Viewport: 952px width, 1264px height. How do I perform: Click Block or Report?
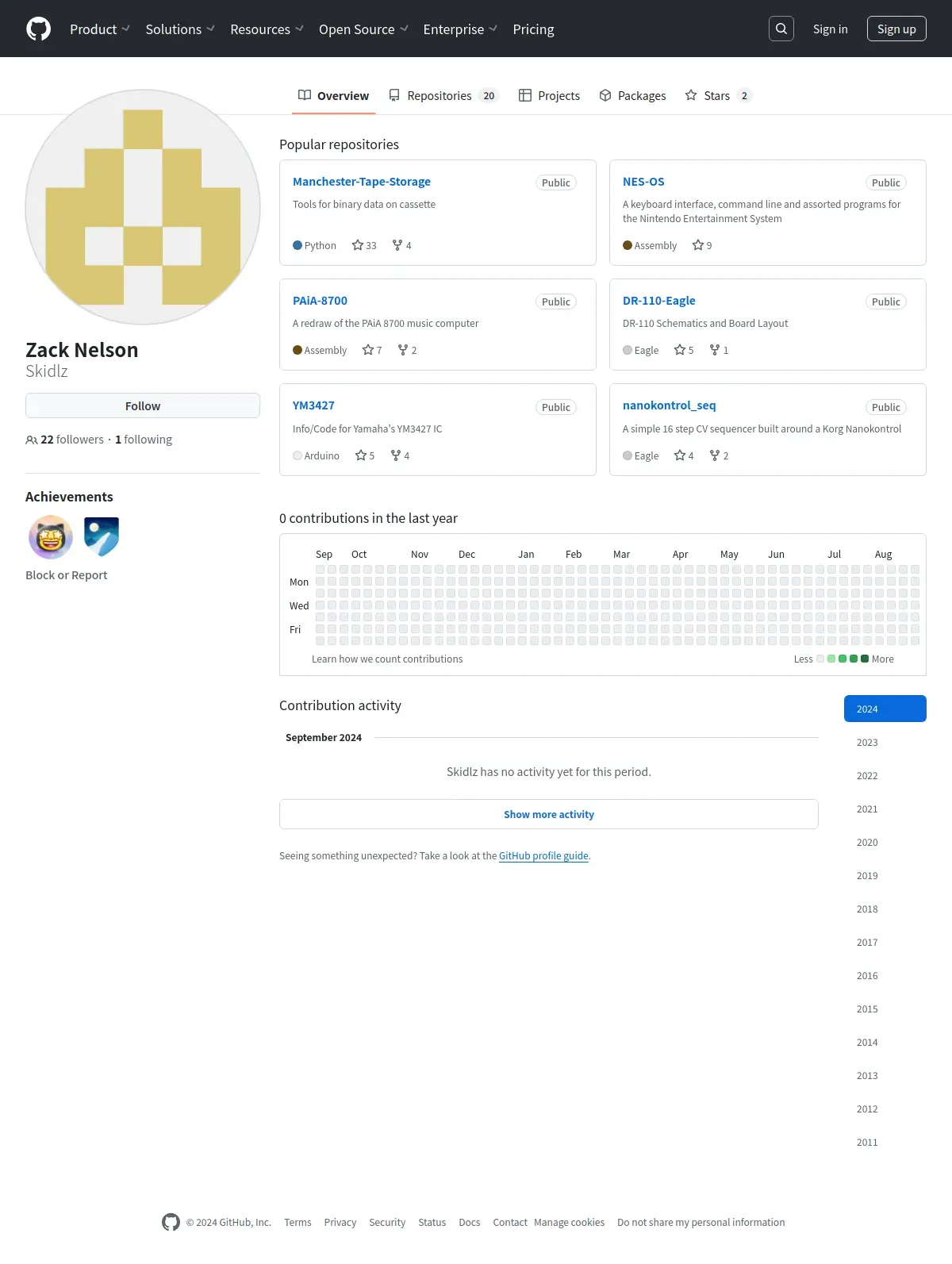point(66,574)
